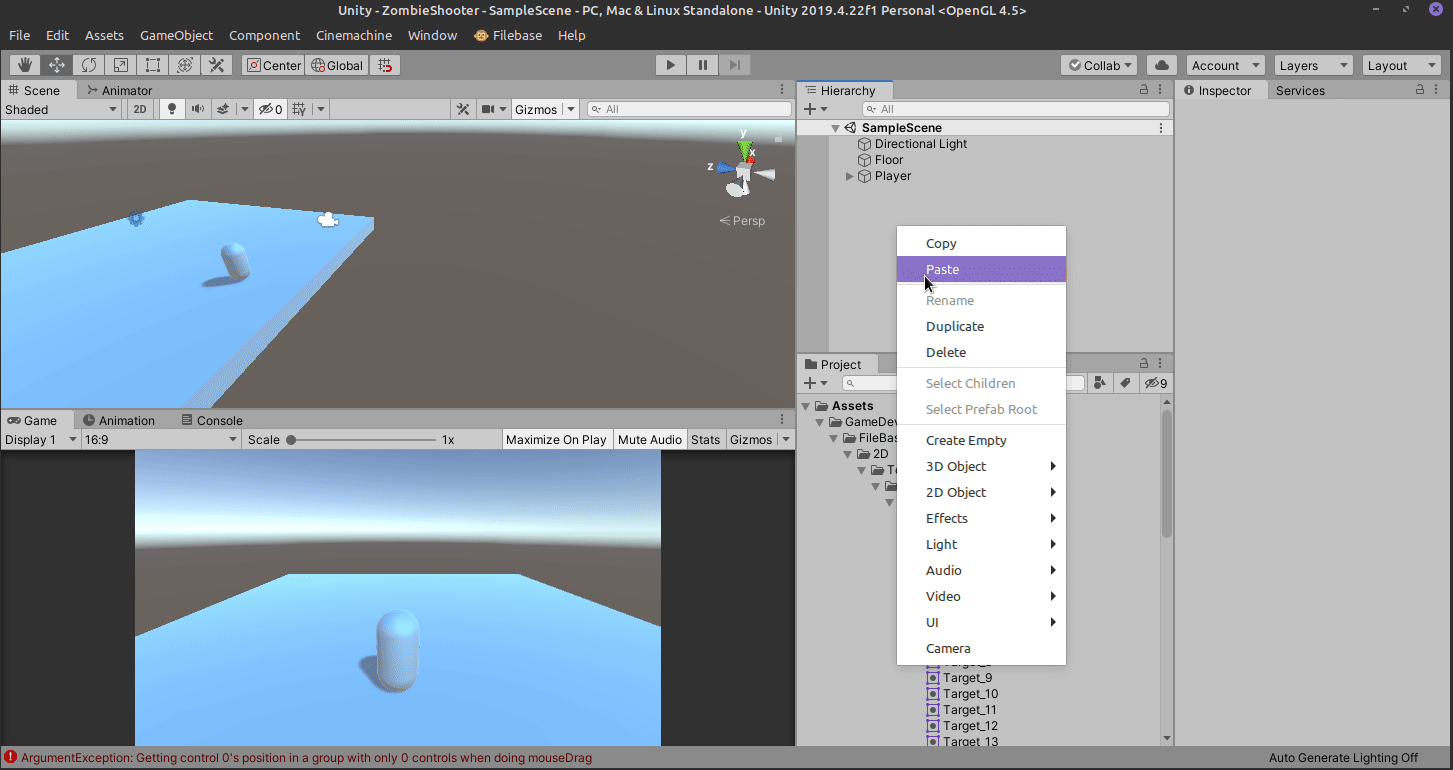Open the Shaded draw mode dropdown
Screen dimensions: 1453x770
(61, 109)
